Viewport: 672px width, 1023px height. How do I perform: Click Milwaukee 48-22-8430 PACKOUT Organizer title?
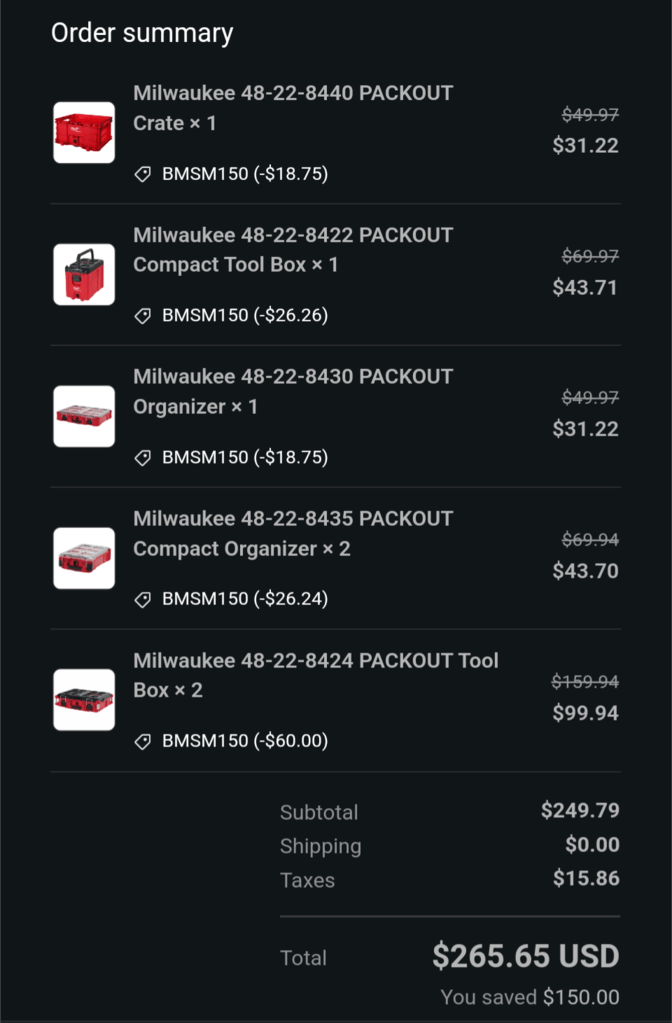293,391
